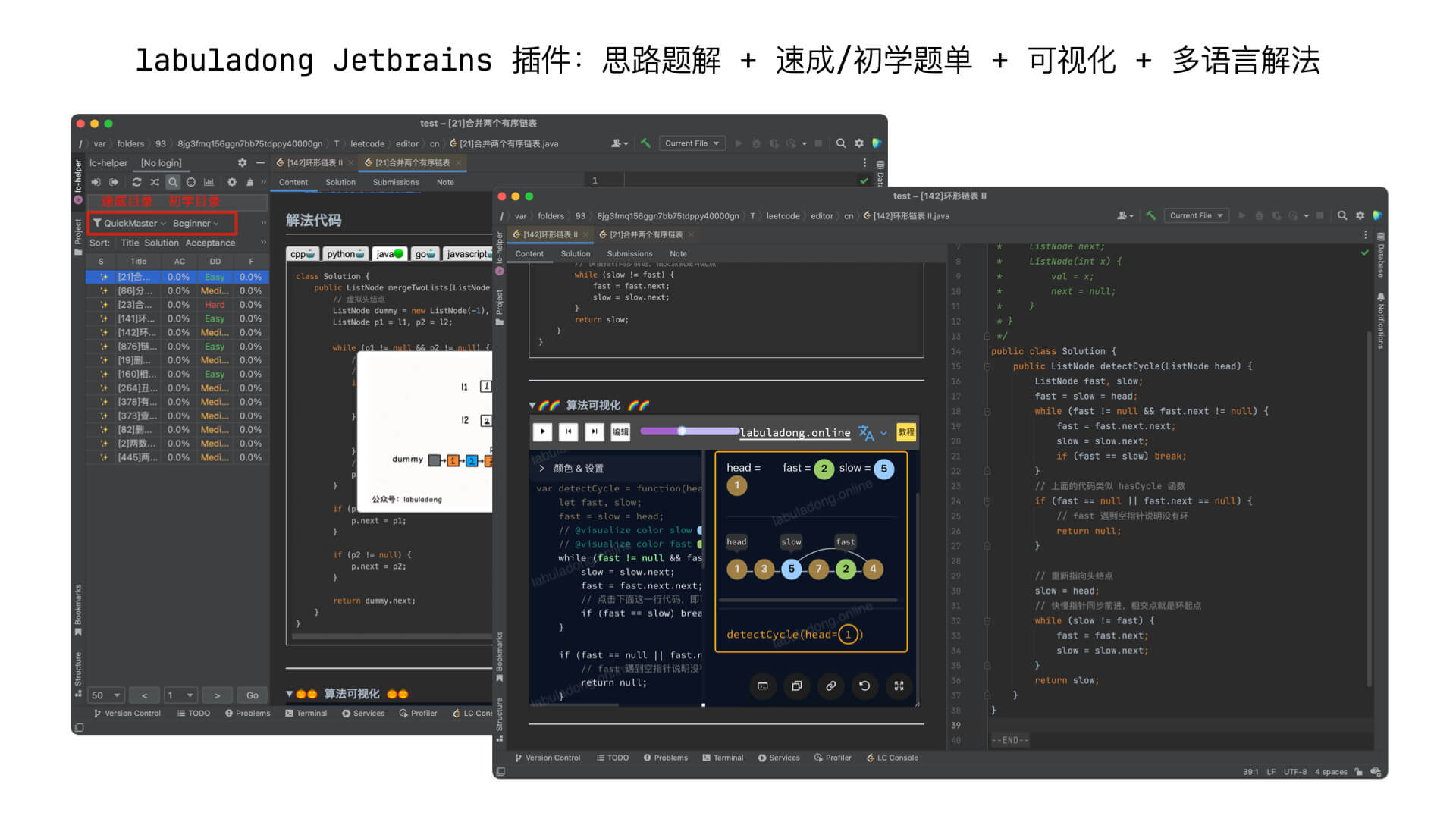Sort questions by Solution

point(162,243)
